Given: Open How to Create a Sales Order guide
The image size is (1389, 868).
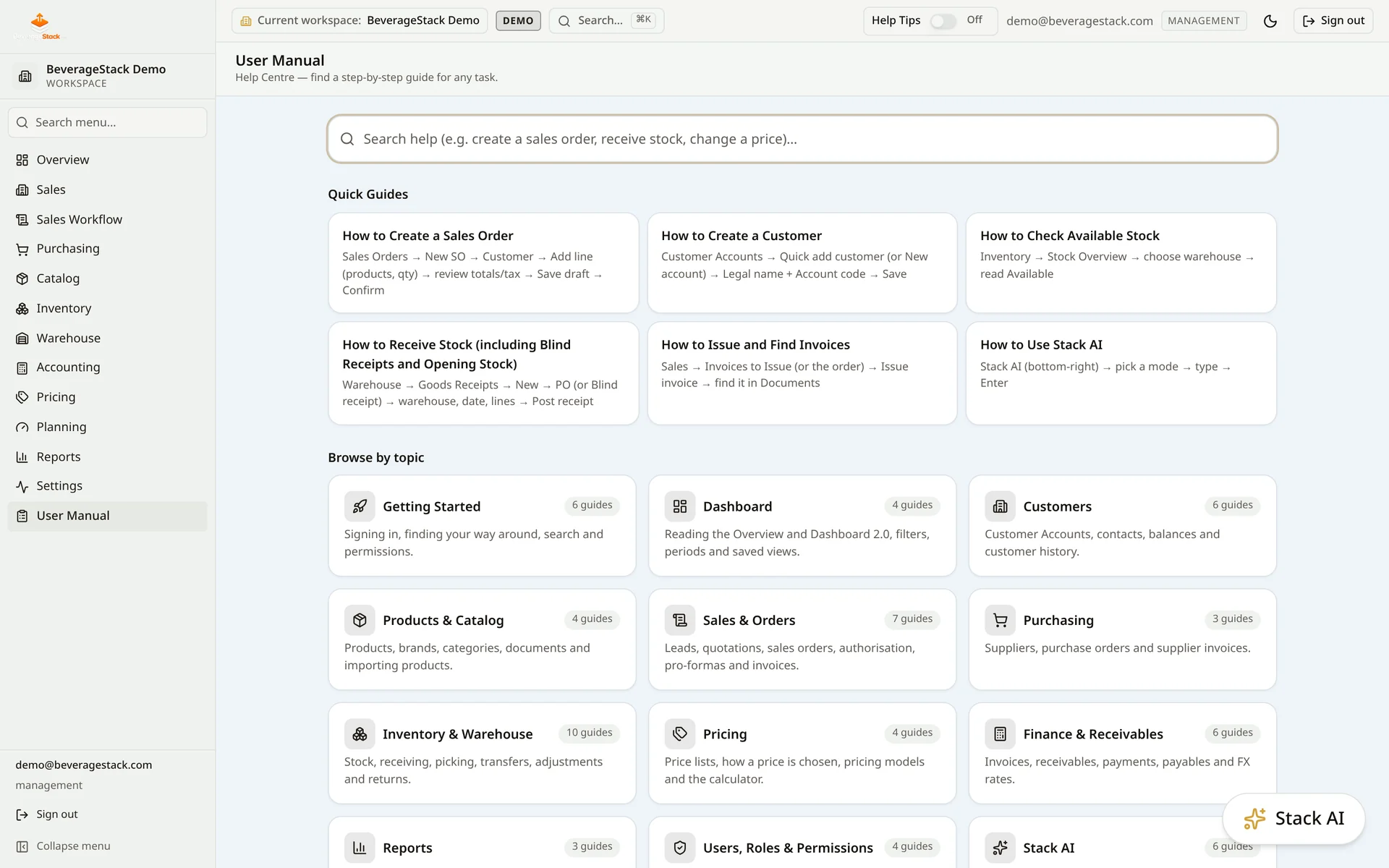Looking at the screenshot, I should click(x=483, y=263).
